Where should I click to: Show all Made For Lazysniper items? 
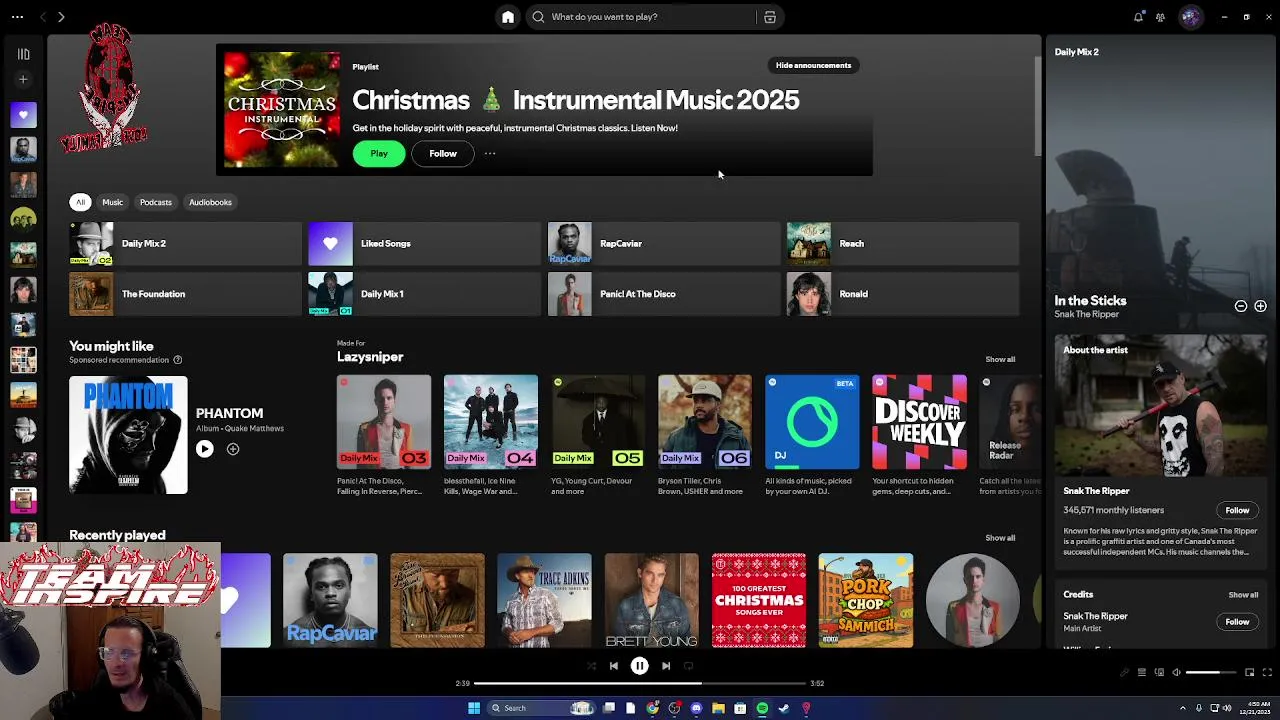1000,360
